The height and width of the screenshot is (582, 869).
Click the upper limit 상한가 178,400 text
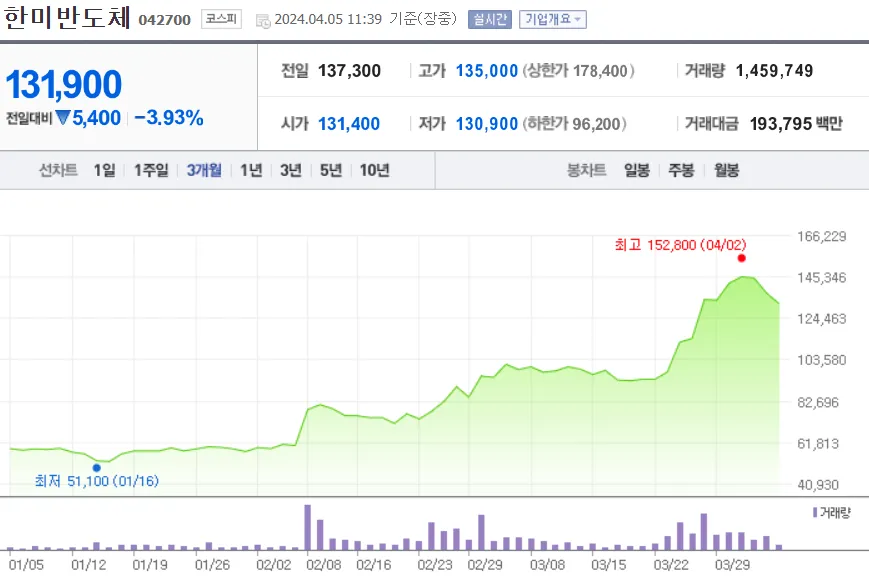point(578,71)
